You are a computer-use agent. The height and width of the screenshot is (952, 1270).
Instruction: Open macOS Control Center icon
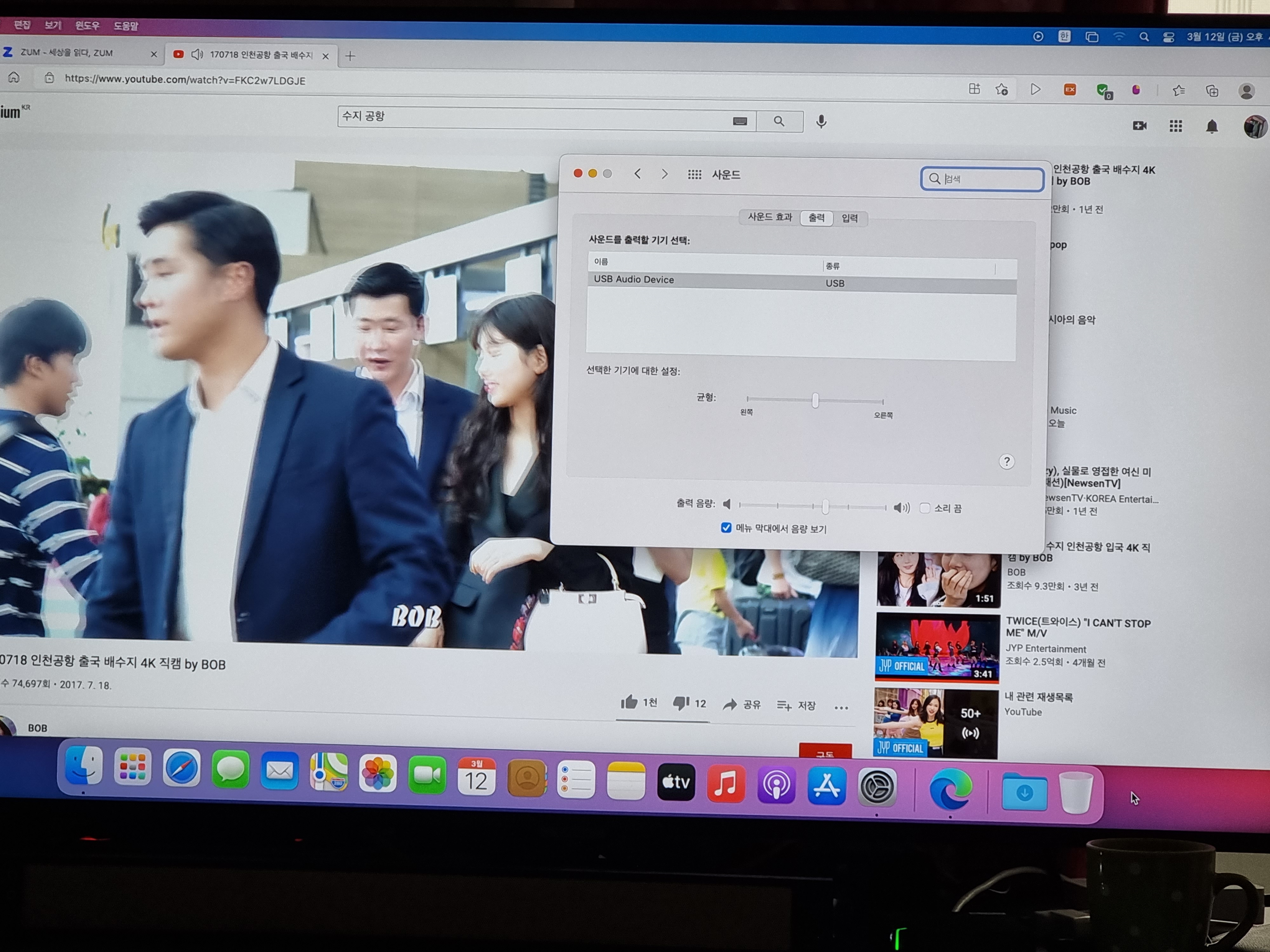point(1168,37)
